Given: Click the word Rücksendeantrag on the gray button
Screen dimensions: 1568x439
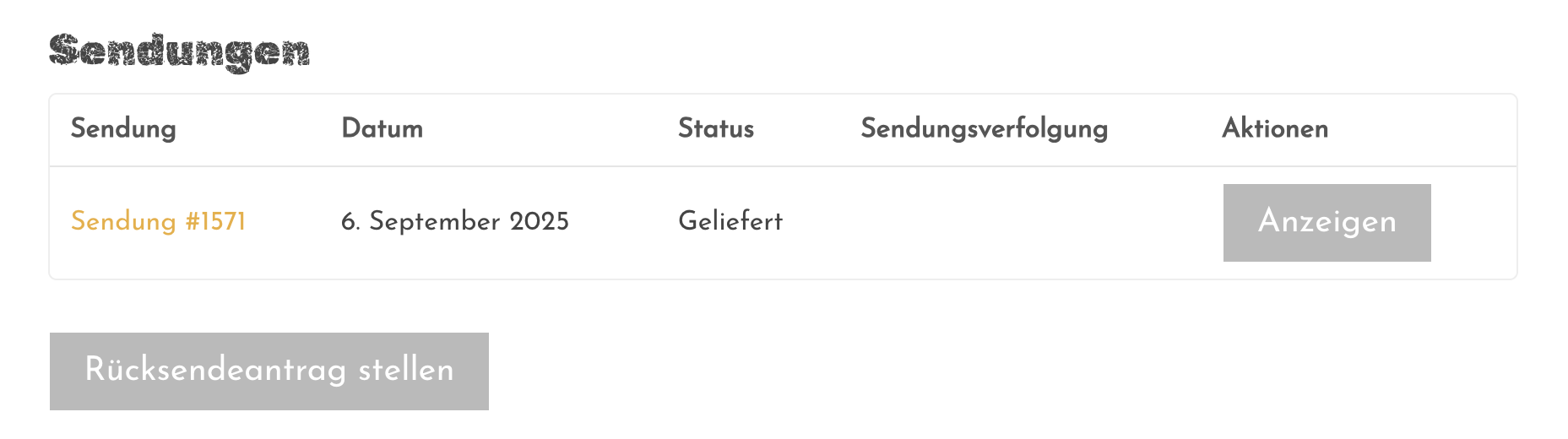Looking at the screenshot, I should (x=216, y=370).
